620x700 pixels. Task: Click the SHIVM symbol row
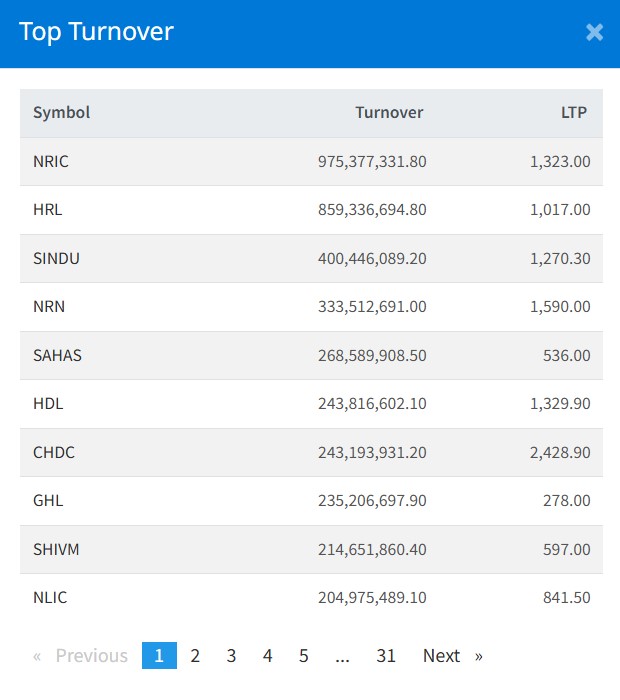pyautogui.click(x=56, y=549)
